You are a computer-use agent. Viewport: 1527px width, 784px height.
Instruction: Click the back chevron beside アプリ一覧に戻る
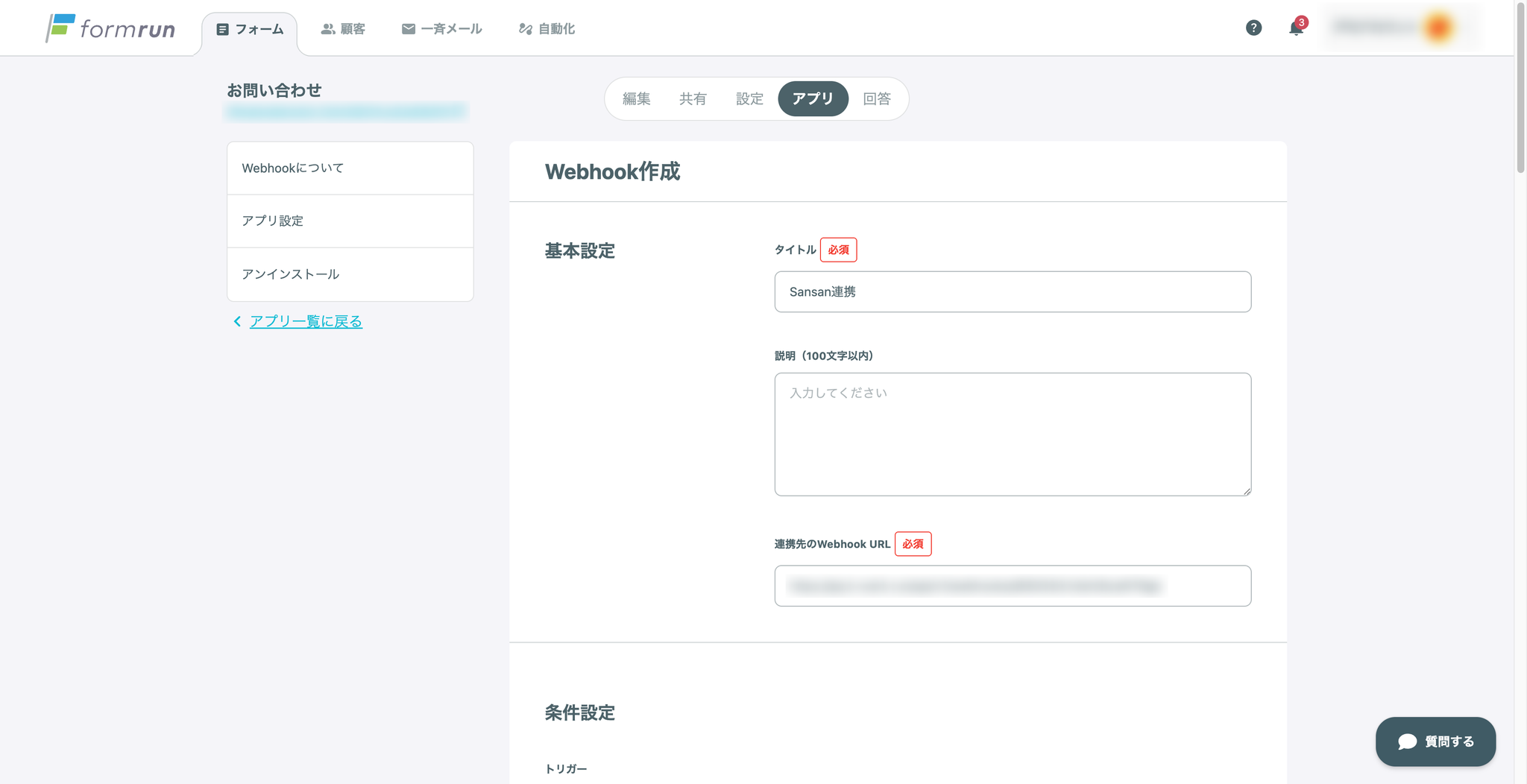point(237,321)
